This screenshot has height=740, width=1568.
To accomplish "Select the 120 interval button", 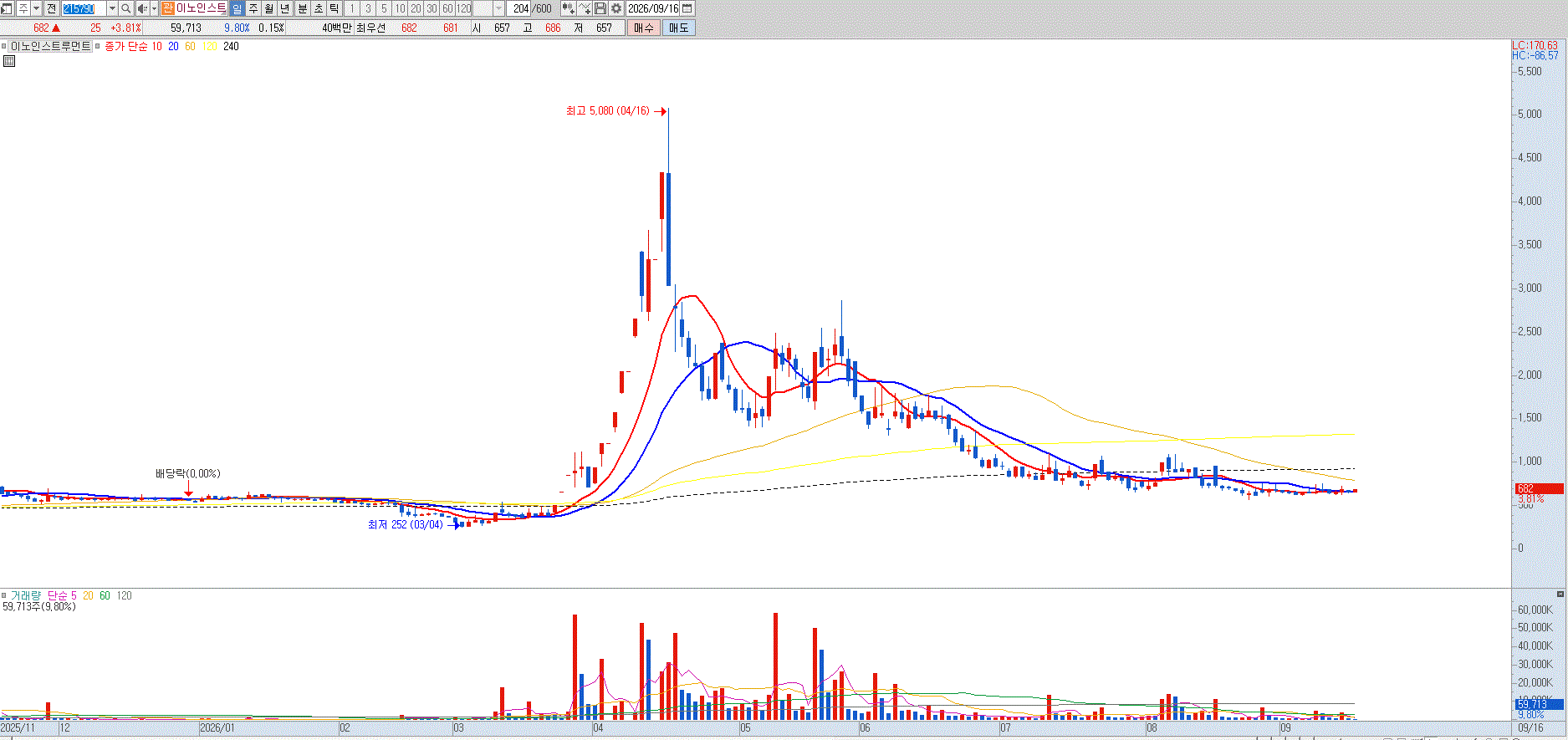I will [464, 8].
